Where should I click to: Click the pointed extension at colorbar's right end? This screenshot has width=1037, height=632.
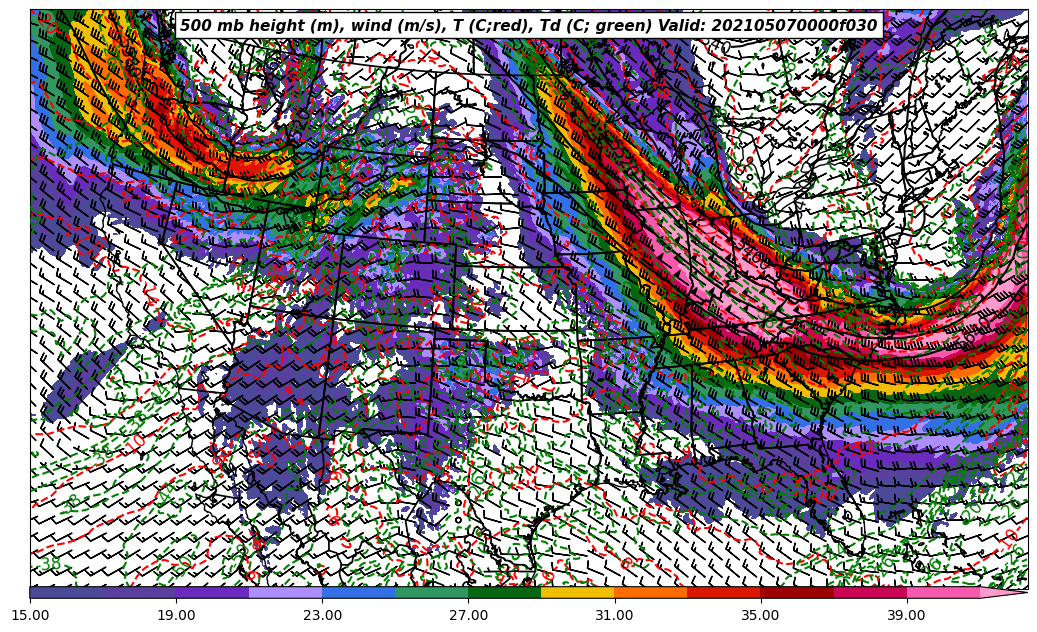pyautogui.click(x=1003, y=592)
